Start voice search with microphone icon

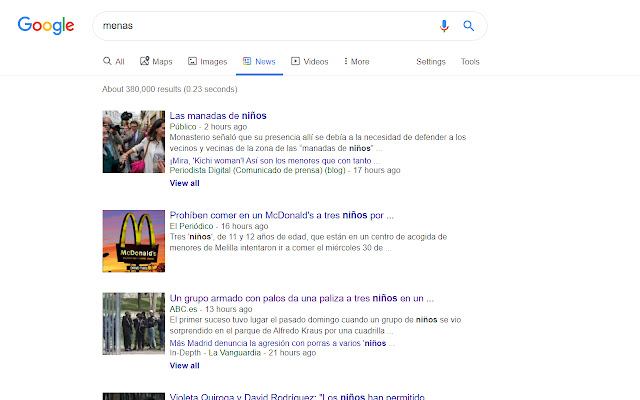tap(444, 26)
